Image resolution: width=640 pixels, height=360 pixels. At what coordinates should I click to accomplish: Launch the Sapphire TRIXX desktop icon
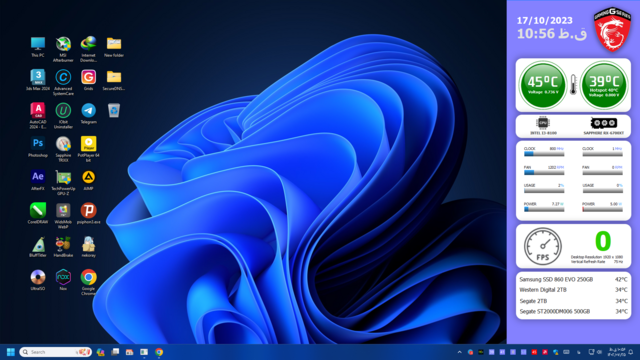pos(63,149)
